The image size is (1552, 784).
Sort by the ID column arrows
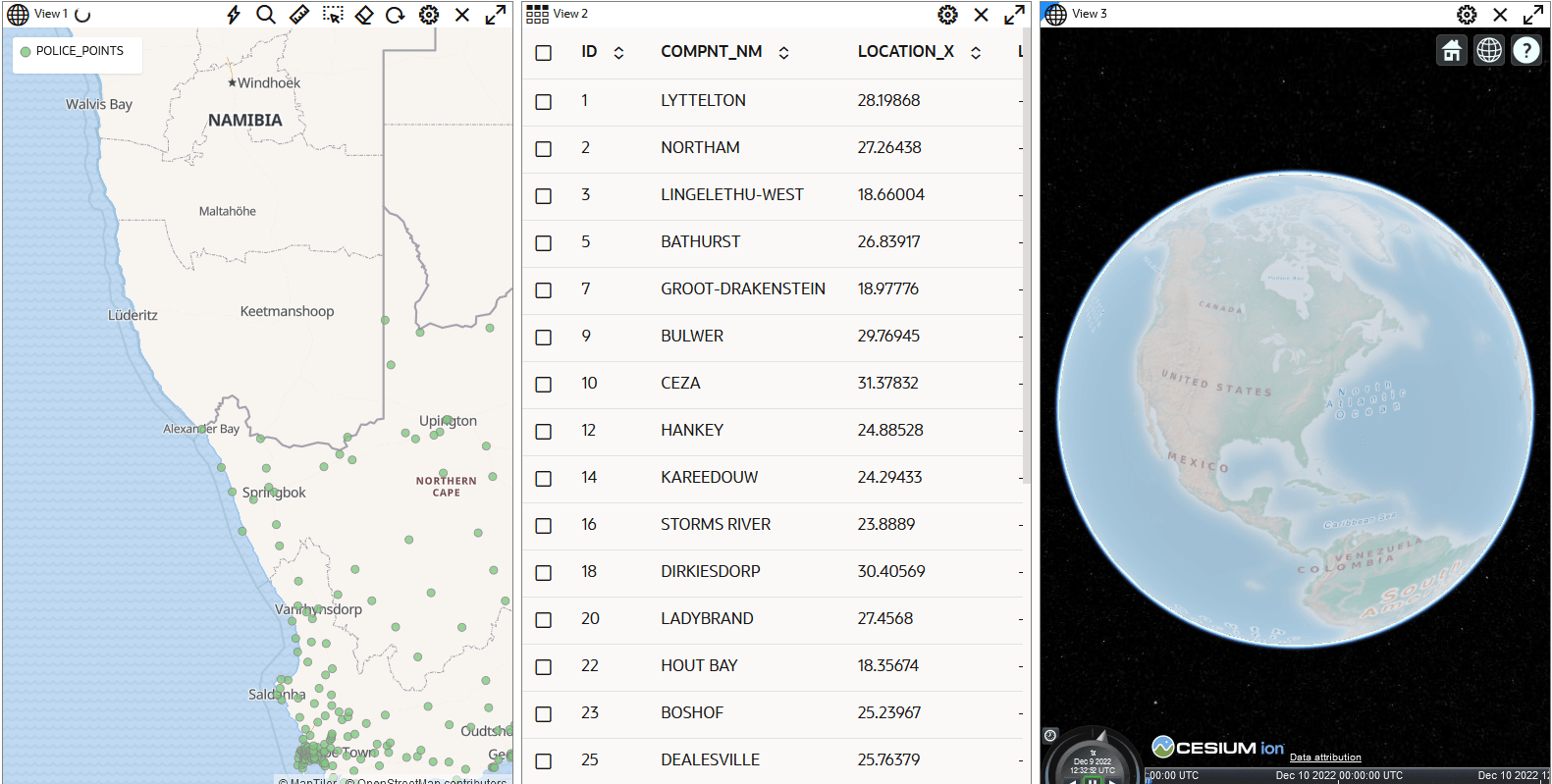[618, 53]
